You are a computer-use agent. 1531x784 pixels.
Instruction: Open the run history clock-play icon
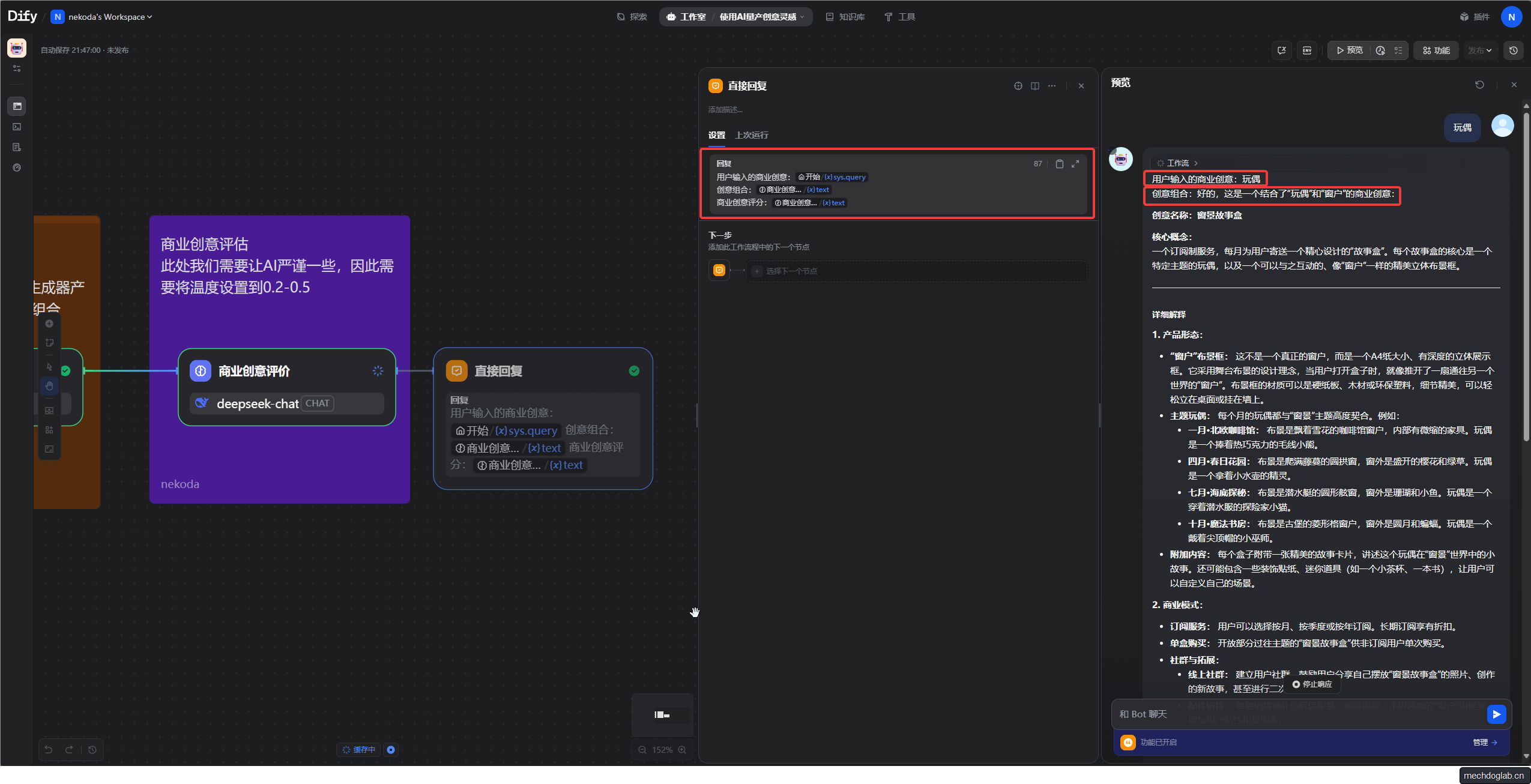tap(1380, 50)
